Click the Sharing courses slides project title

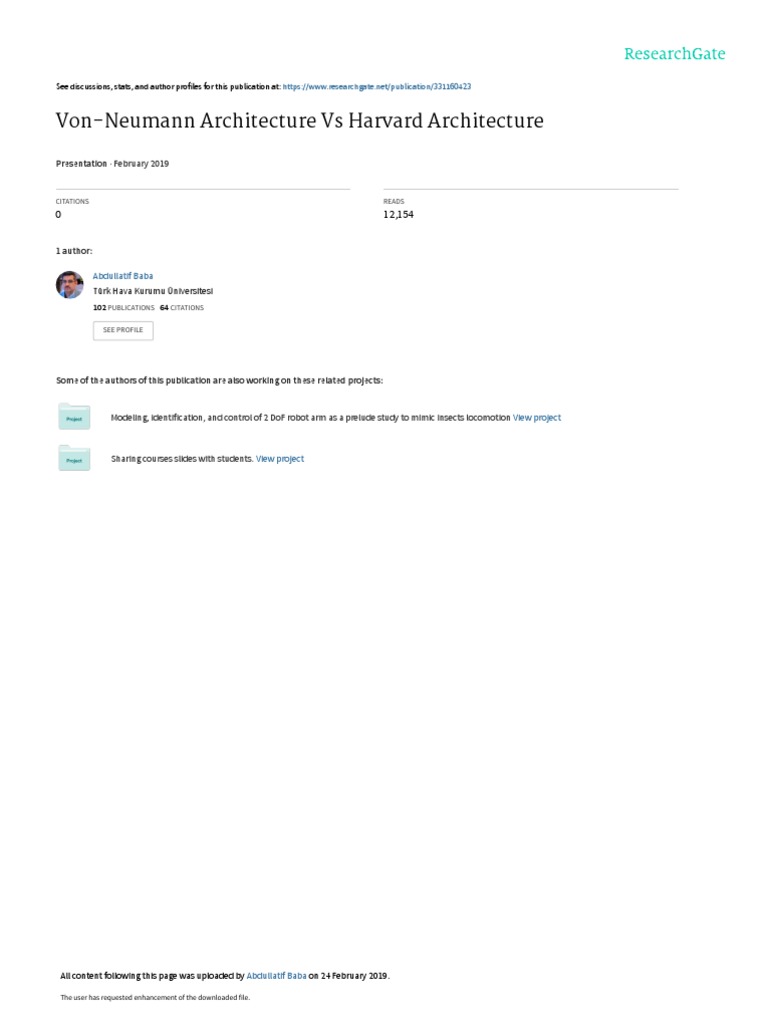tap(182, 458)
